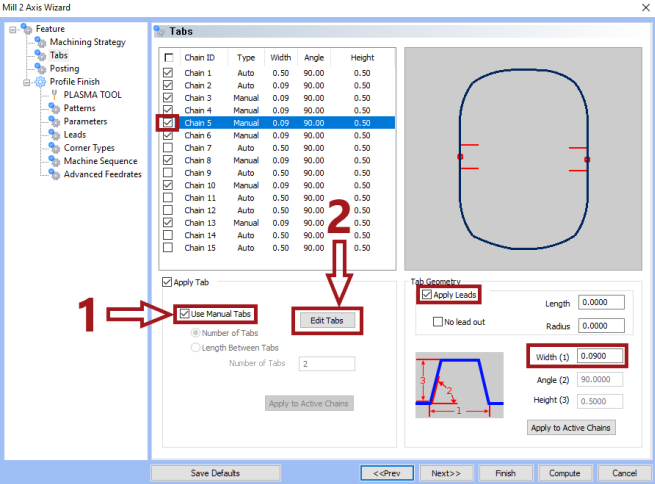This screenshot has width=655, height=484.
Task: Click the lead Length input field
Action: click(601, 302)
